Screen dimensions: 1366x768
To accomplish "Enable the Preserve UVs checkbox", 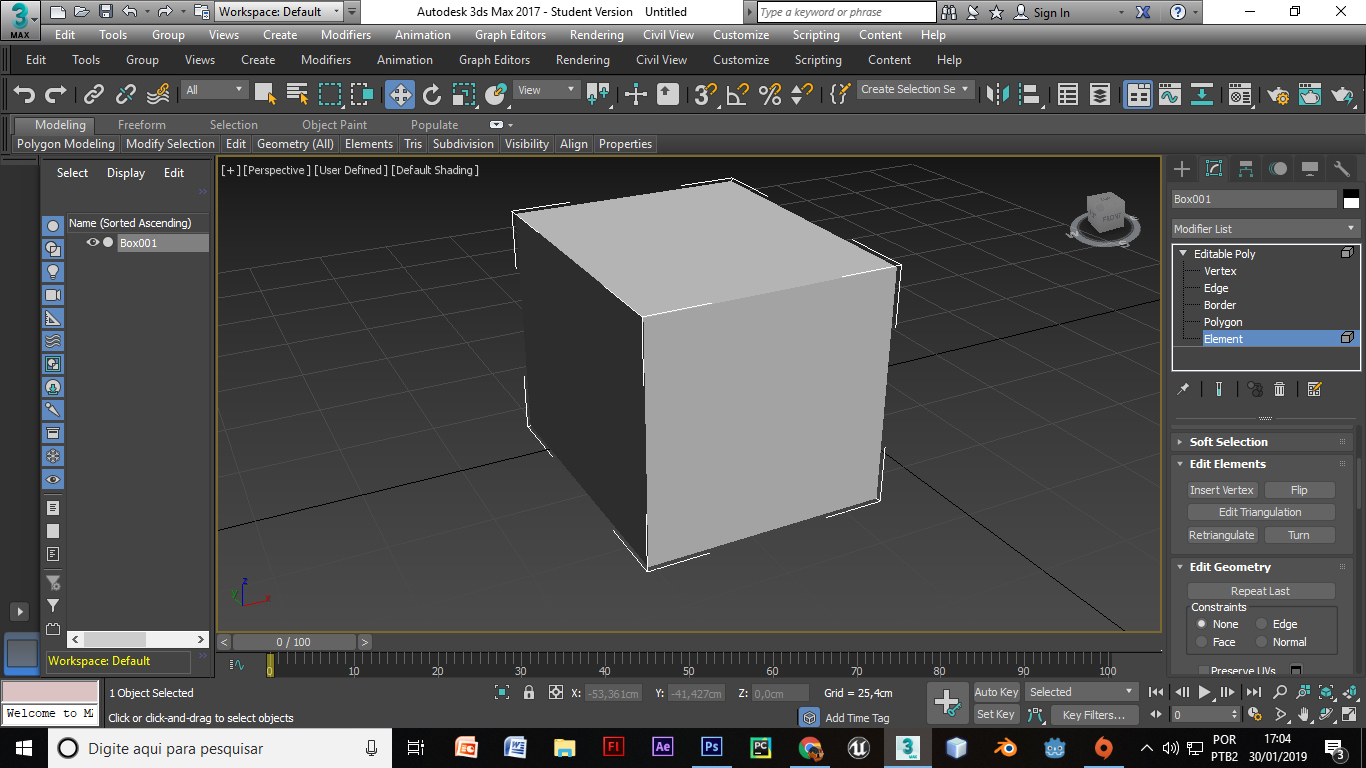I will click(1203, 671).
